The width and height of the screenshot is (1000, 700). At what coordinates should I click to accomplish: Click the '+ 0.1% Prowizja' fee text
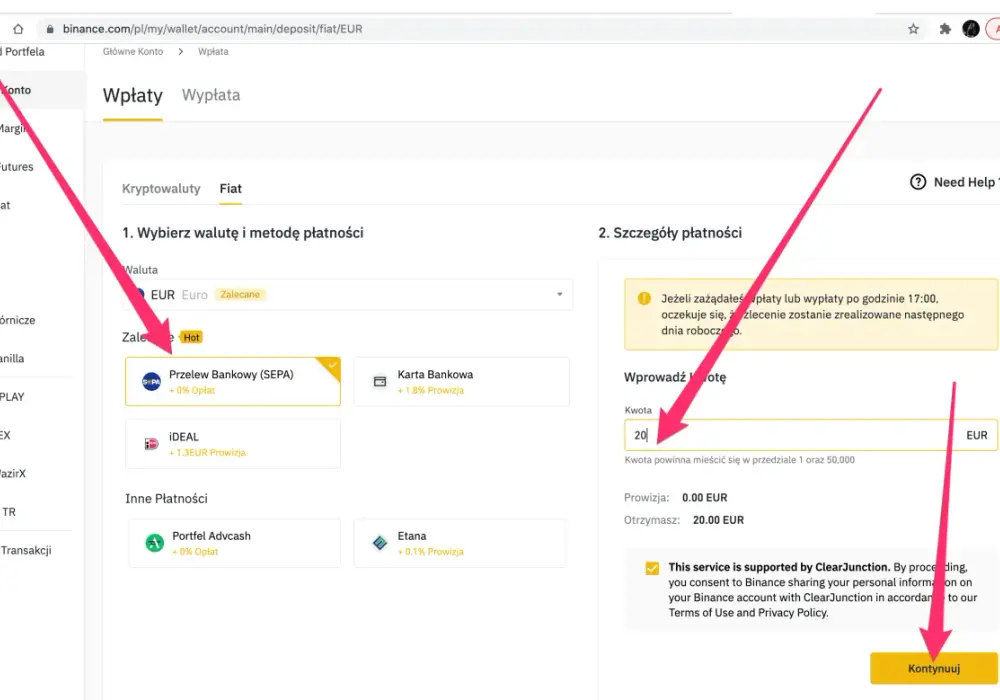430,551
